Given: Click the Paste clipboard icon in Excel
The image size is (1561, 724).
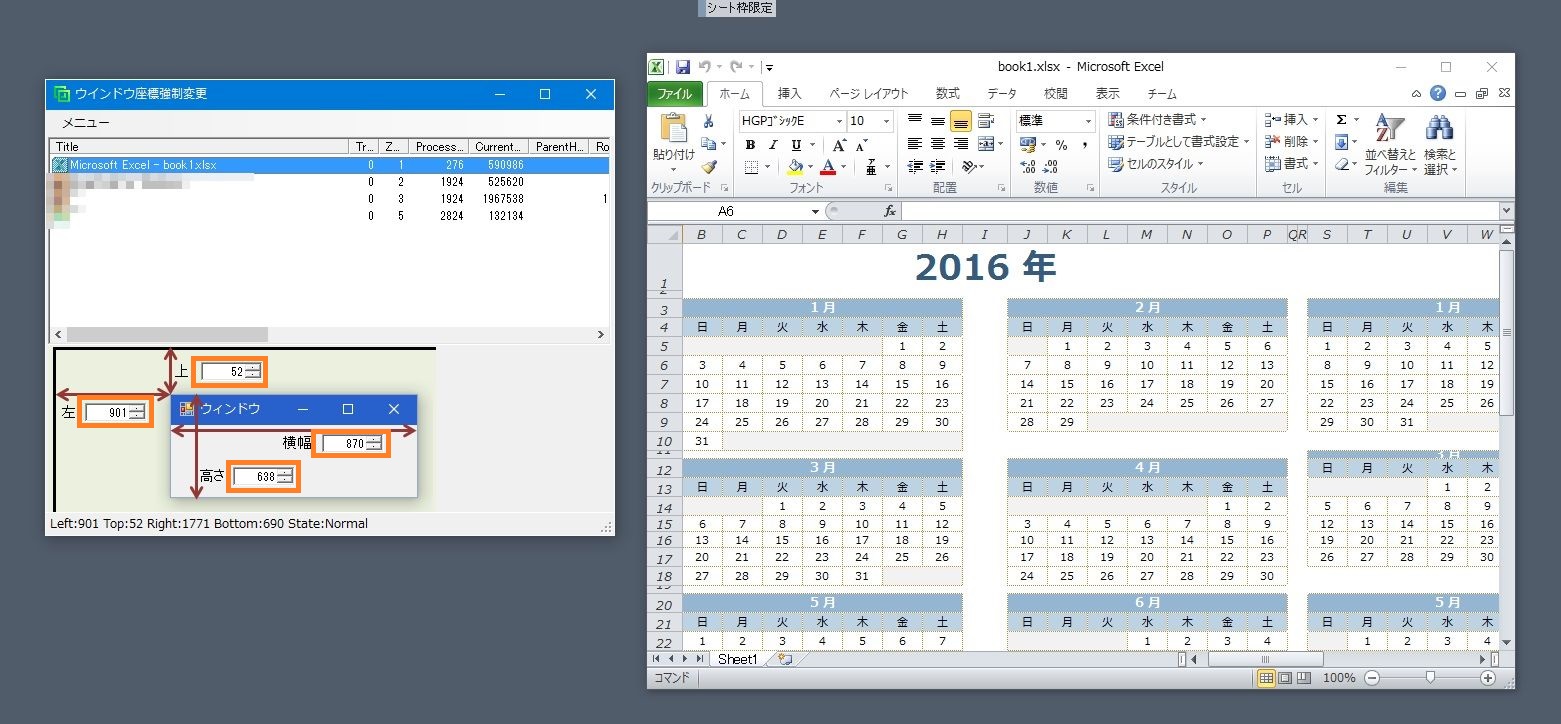Looking at the screenshot, I should click(x=673, y=128).
